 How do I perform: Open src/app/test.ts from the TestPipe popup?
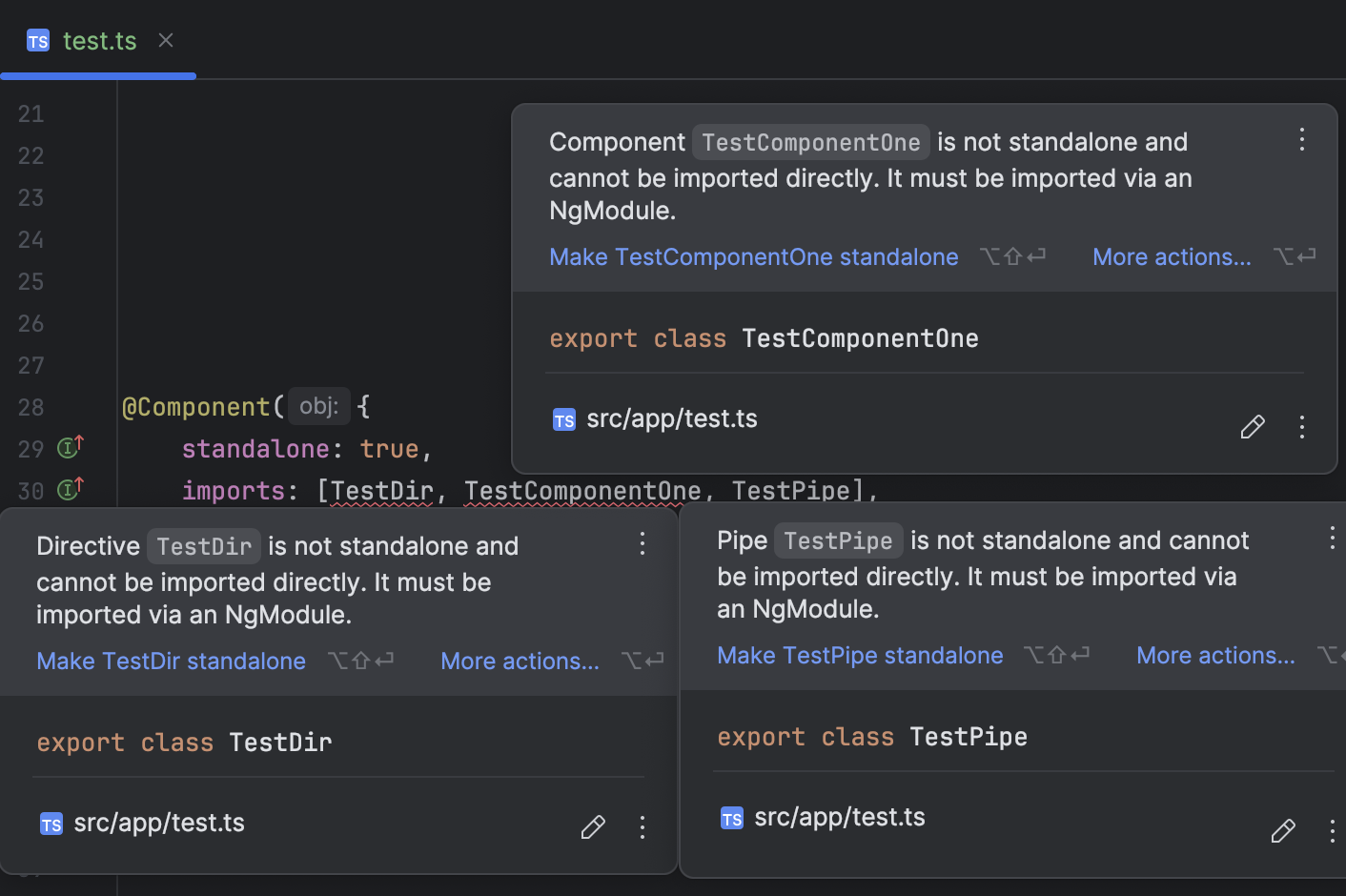(x=840, y=817)
